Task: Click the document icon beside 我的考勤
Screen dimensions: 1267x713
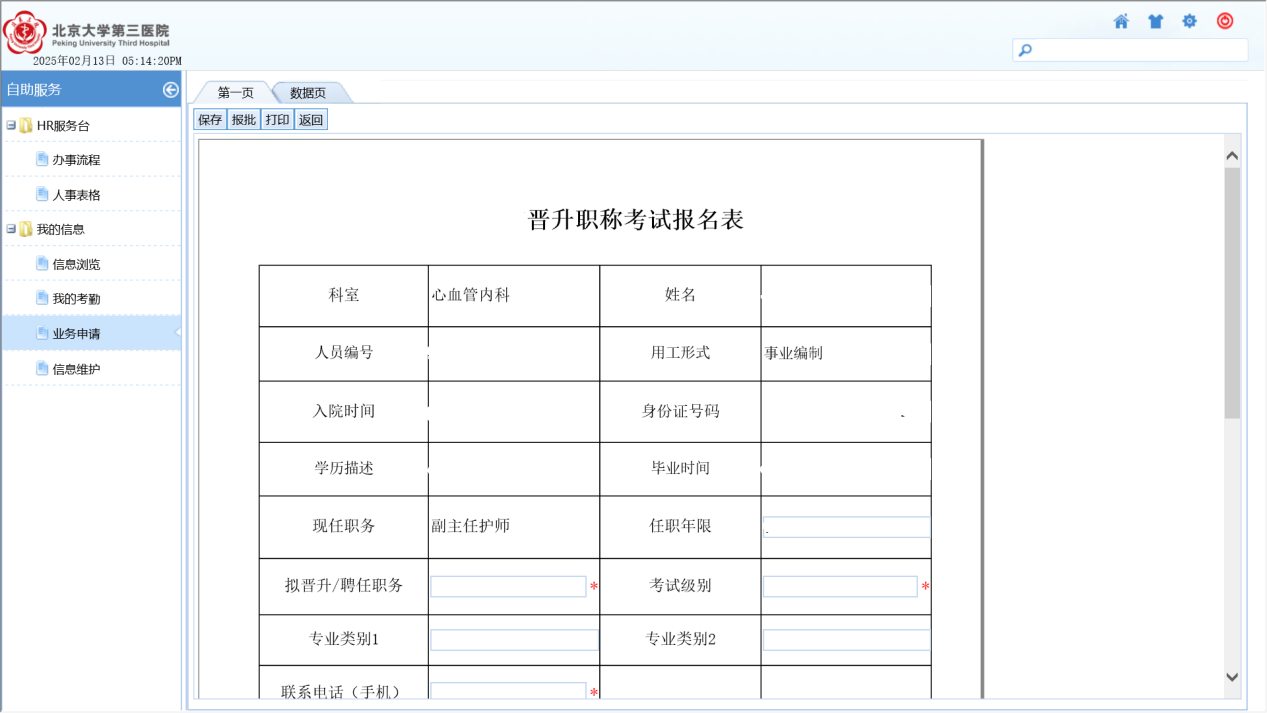Action: [42, 298]
